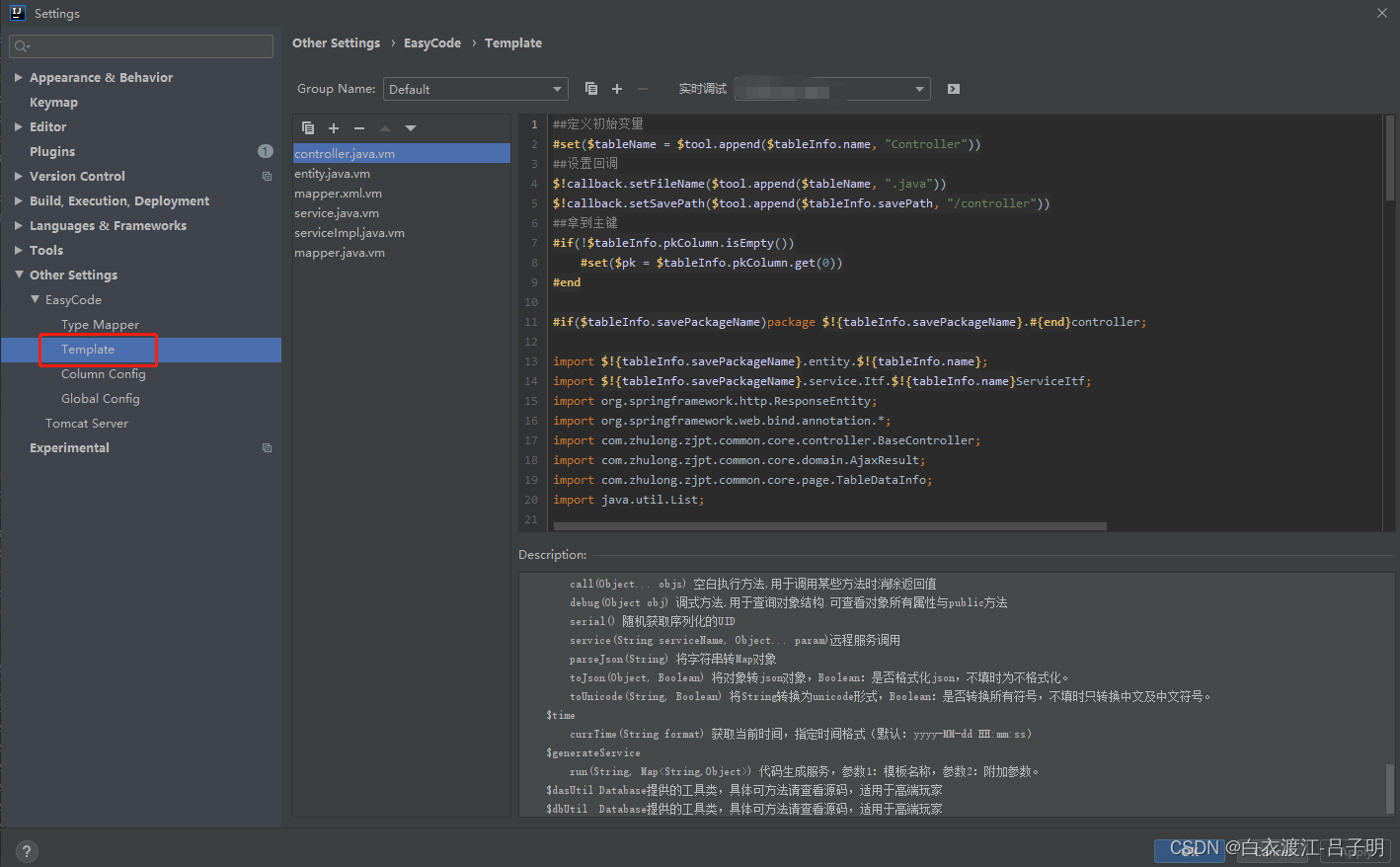Expand Appearance & Behavior section
The height and width of the screenshot is (867, 1400).
19,77
